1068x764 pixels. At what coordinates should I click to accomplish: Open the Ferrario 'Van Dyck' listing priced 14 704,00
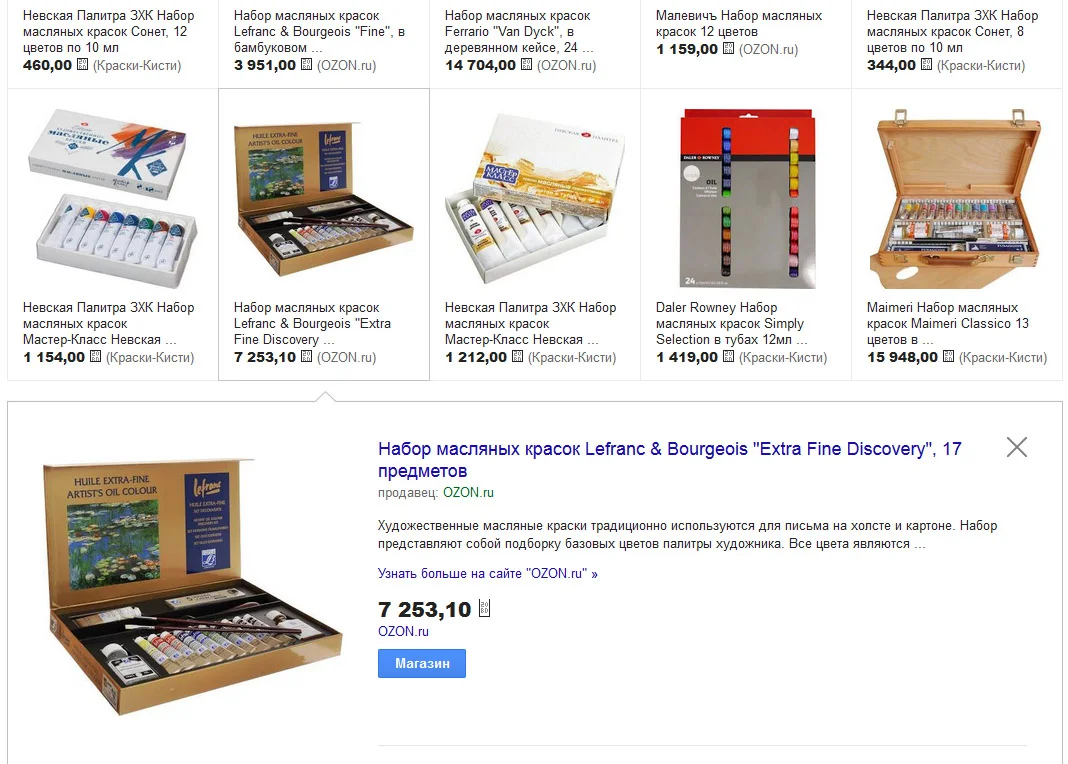519,31
